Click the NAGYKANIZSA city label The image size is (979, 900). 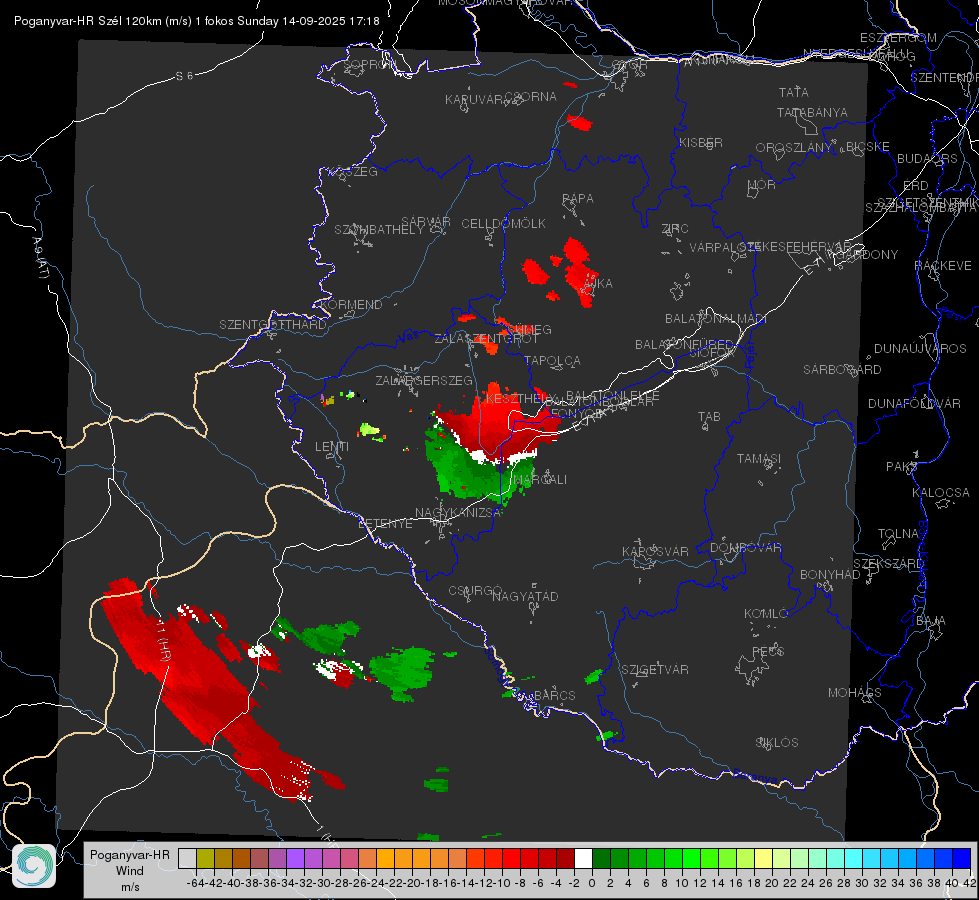(458, 512)
